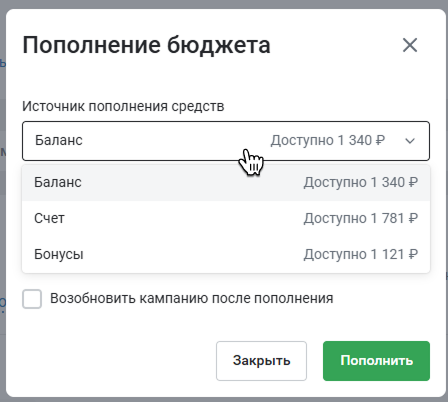Click the Возобновить кампанию после пополнения label
The image size is (448, 402).
(192, 298)
